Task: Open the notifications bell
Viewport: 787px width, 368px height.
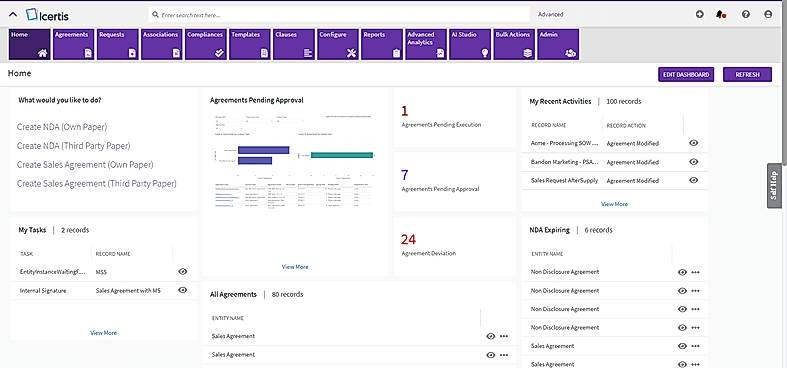Action: (x=721, y=15)
